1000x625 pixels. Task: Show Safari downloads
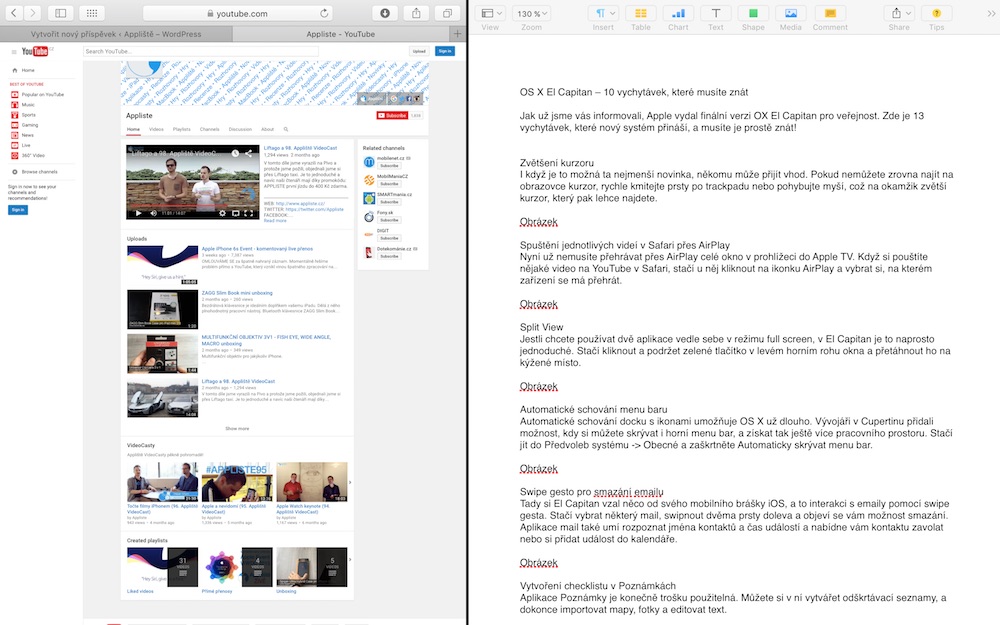click(385, 13)
